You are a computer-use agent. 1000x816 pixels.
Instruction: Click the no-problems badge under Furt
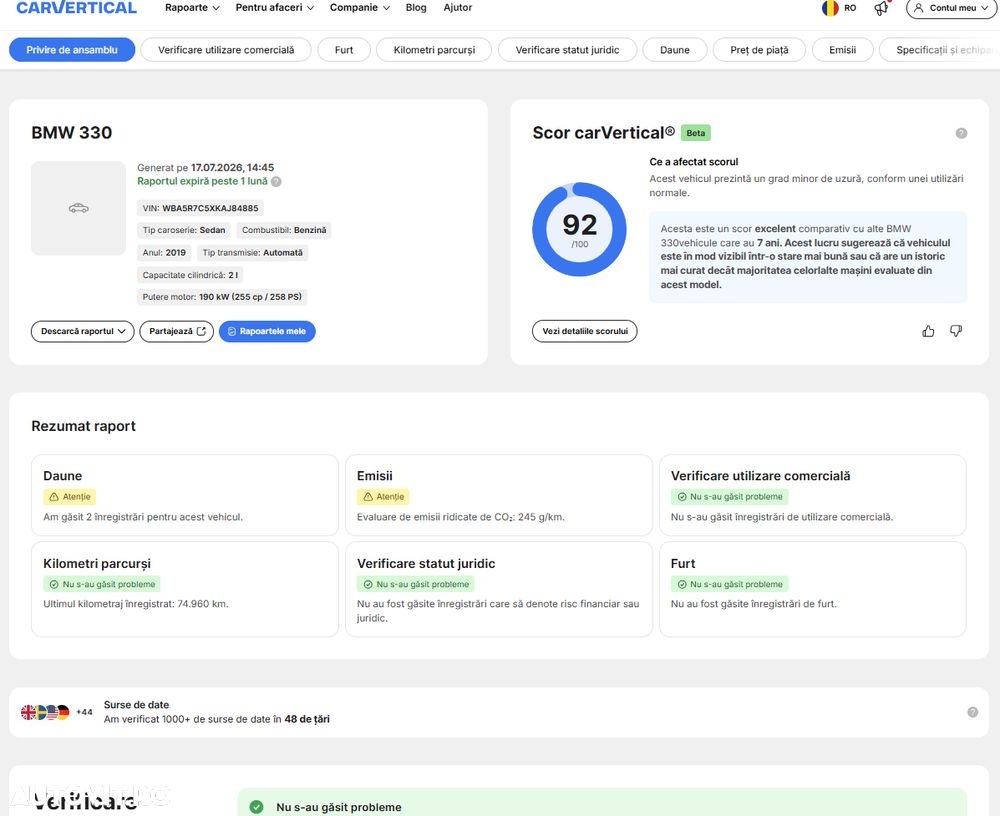[x=730, y=584]
